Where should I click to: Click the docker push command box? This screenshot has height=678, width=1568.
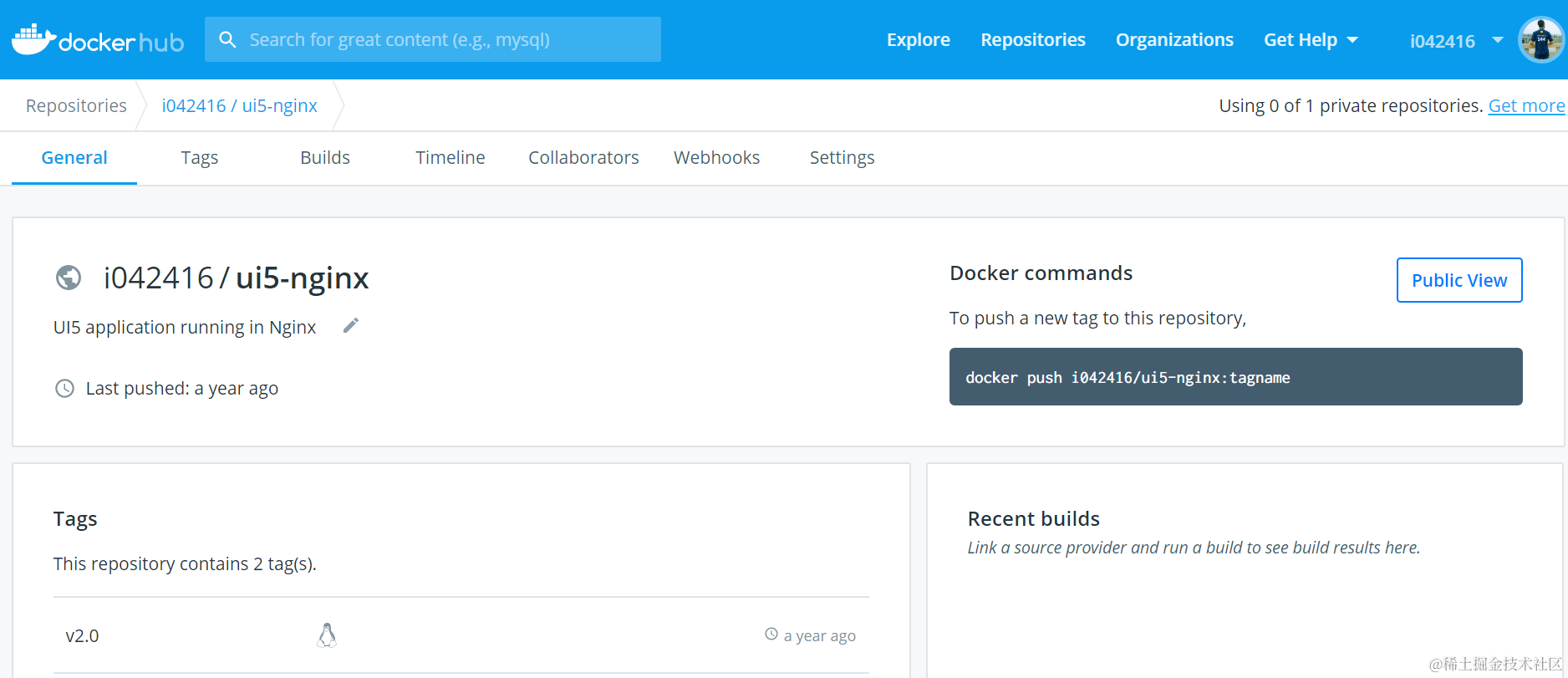coord(1235,377)
